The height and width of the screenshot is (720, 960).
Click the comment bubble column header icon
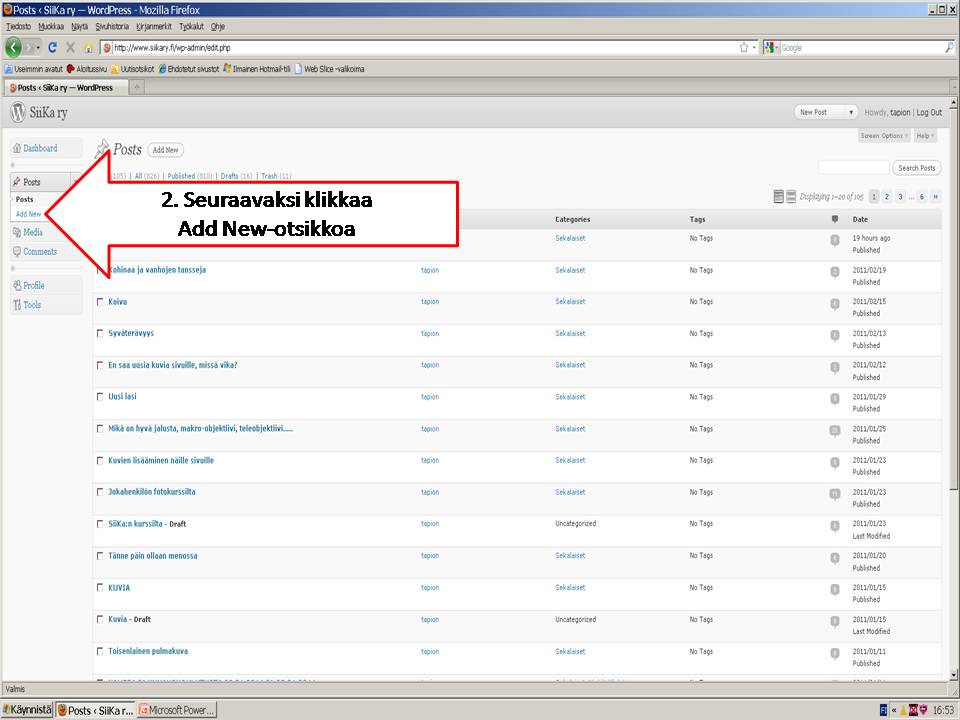pyautogui.click(x=835, y=219)
